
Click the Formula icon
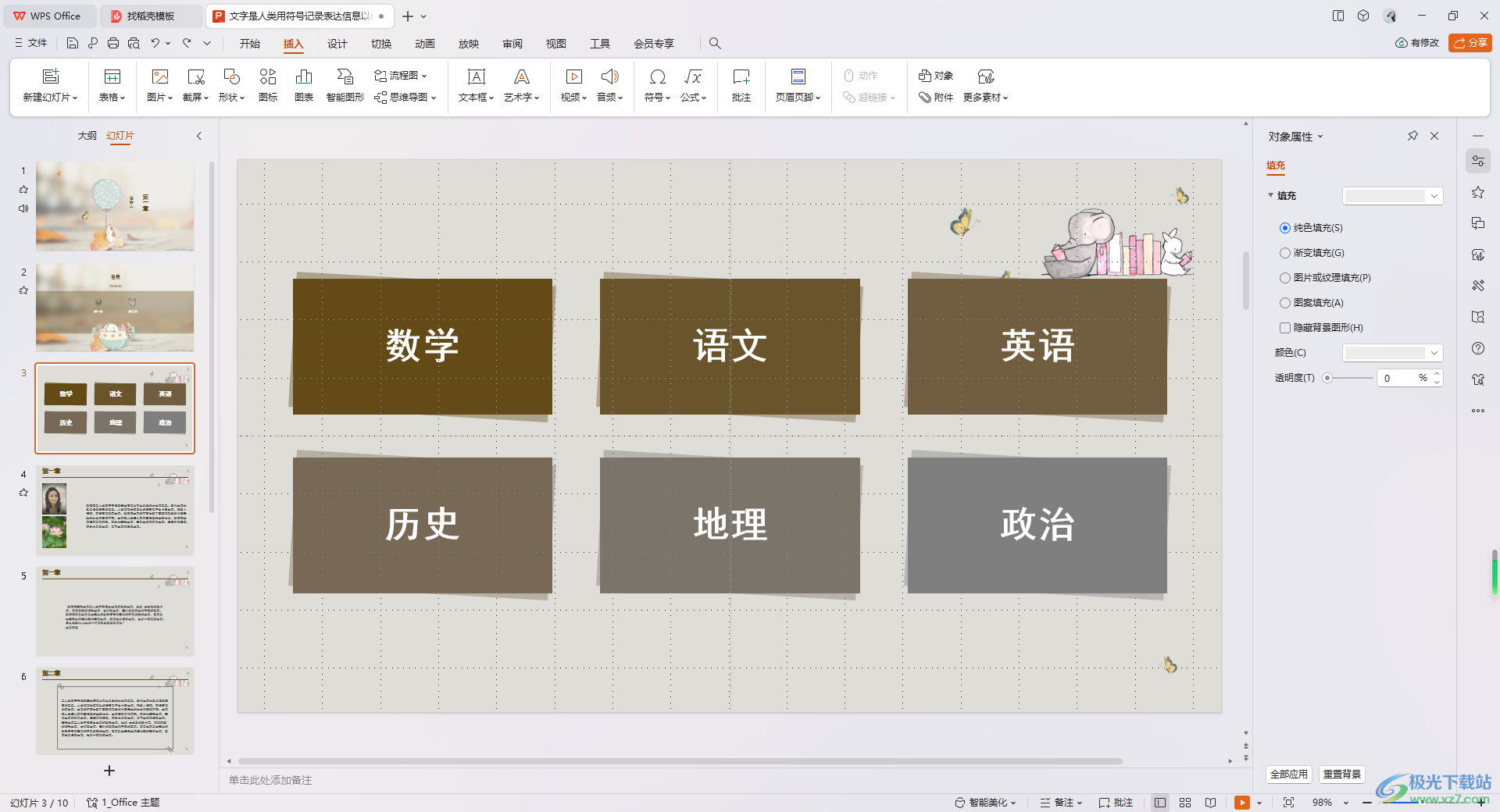coord(694,77)
